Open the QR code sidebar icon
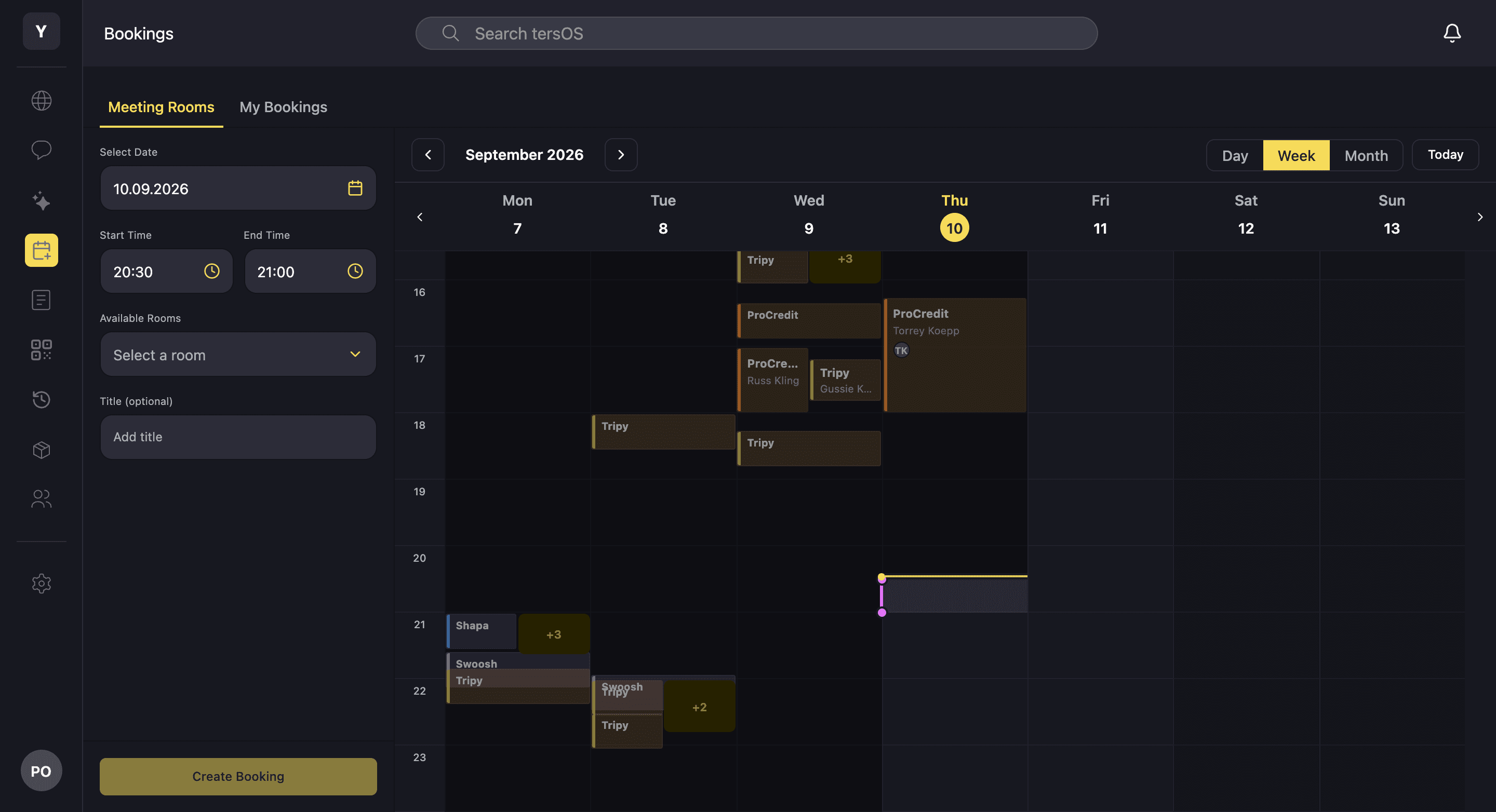This screenshot has height=812, width=1496. coord(41,349)
